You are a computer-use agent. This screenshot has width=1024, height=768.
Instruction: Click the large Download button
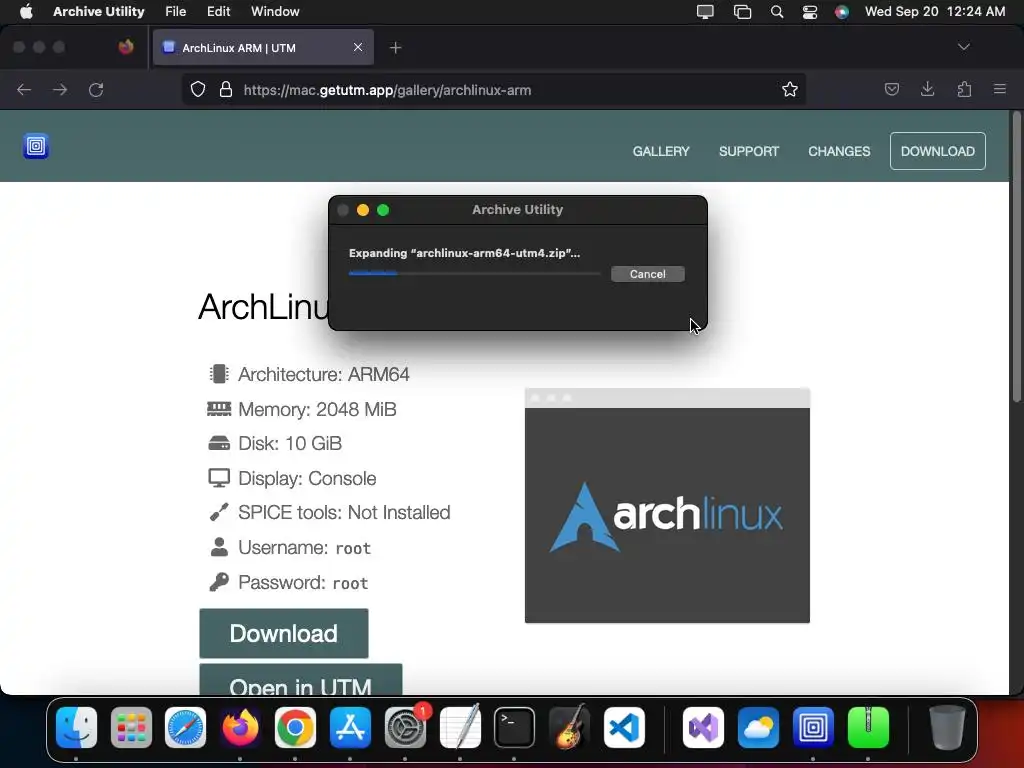pos(283,633)
